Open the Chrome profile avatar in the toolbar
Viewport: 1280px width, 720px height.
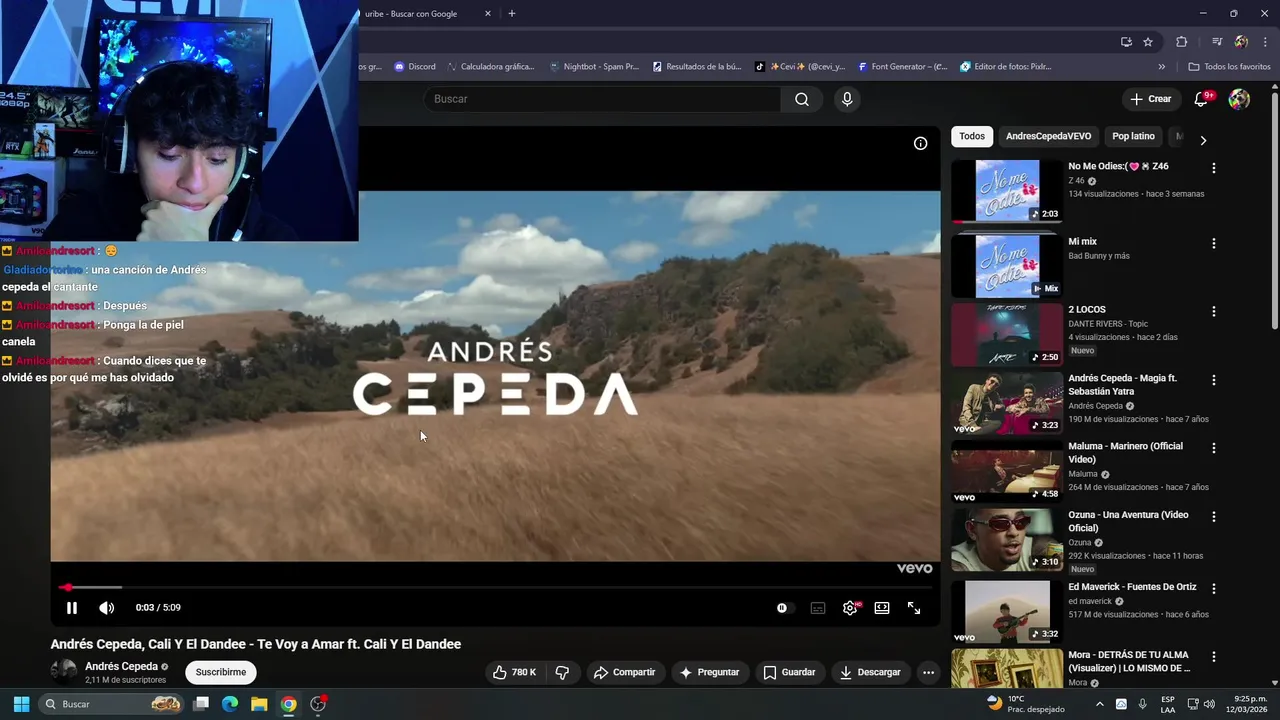coord(1241,41)
